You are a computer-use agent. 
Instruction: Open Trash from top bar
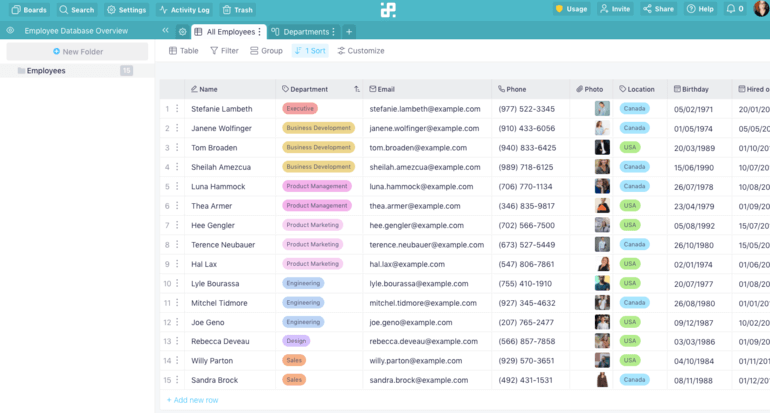[237, 10]
